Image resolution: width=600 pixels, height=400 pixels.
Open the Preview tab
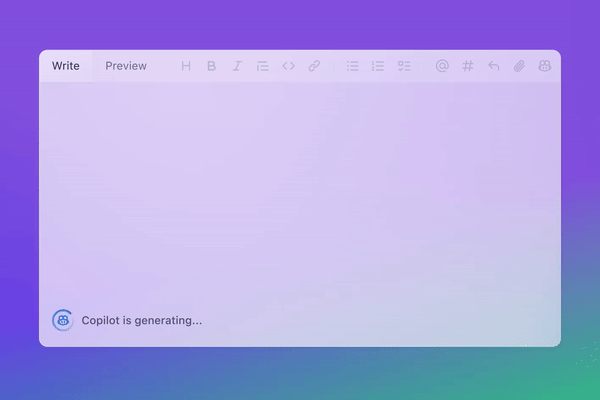pos(126,66)
